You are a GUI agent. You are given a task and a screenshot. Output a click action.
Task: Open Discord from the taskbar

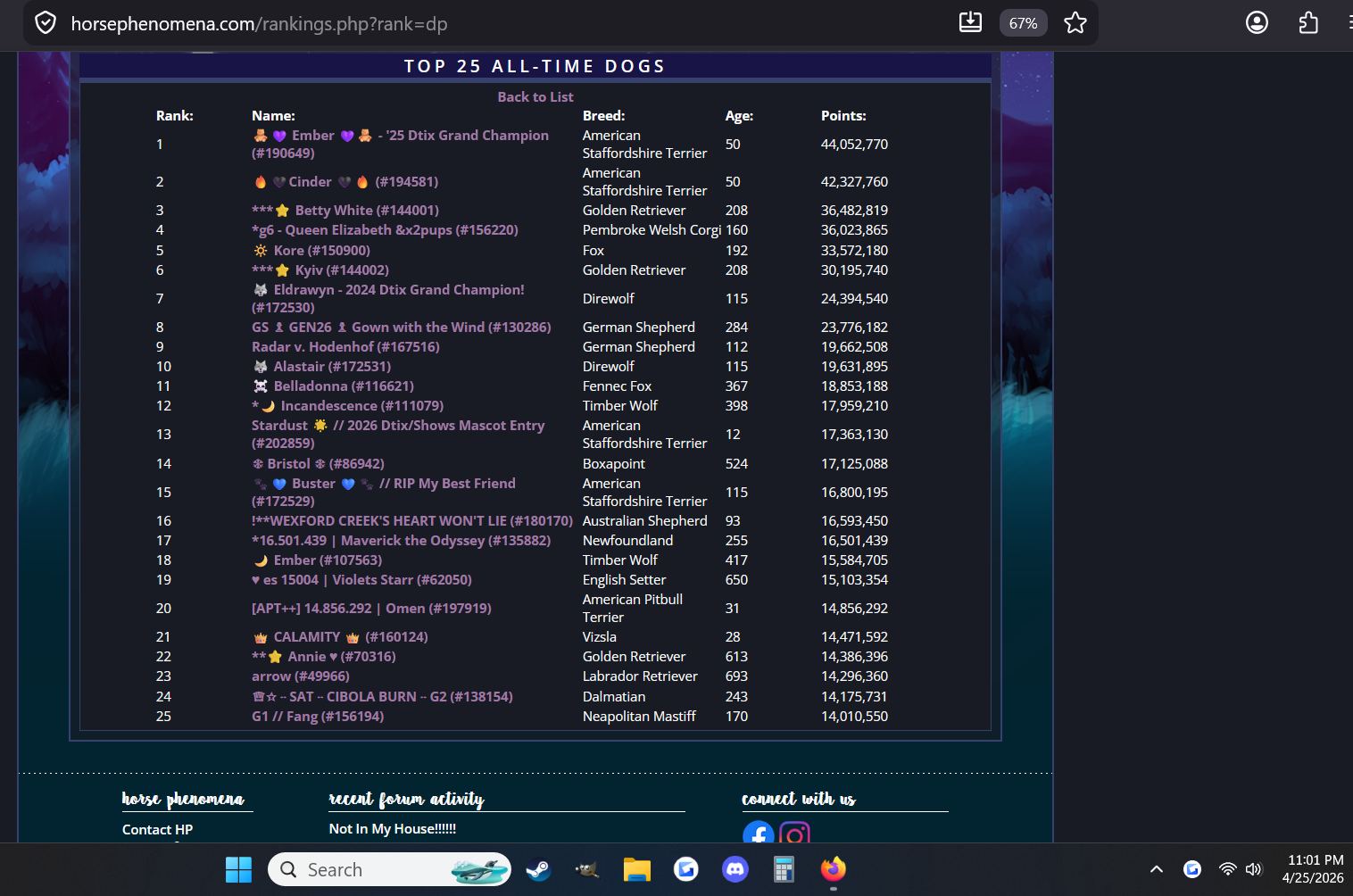(x=735, y=869)
